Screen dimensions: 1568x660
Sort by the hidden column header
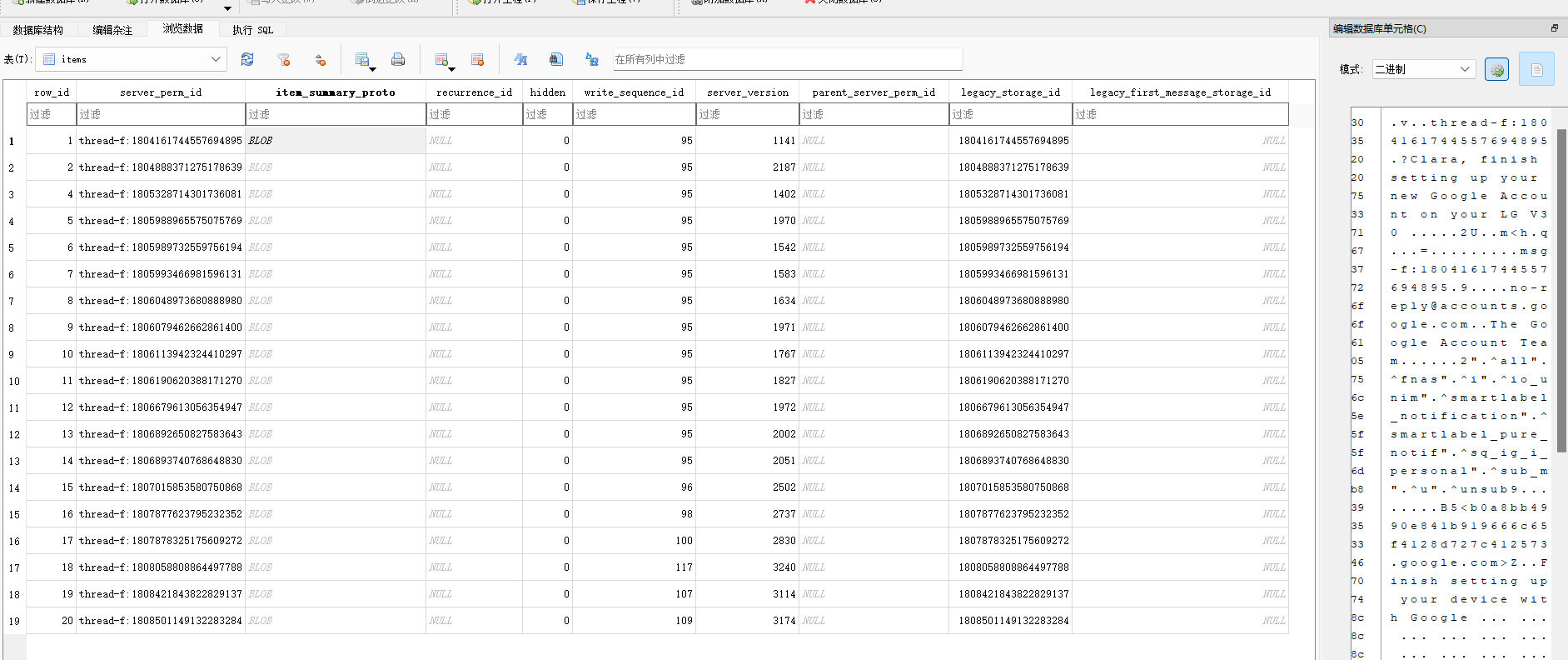point(548,92)
